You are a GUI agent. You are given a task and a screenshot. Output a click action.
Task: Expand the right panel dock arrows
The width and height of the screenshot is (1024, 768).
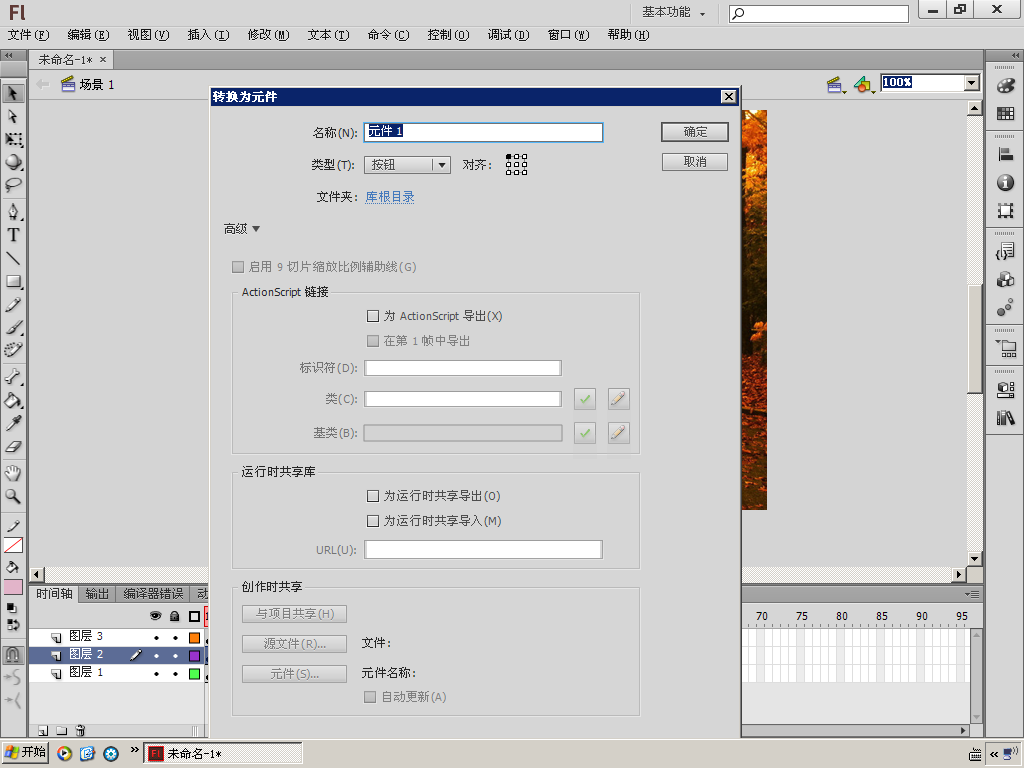pos(1016,56)
